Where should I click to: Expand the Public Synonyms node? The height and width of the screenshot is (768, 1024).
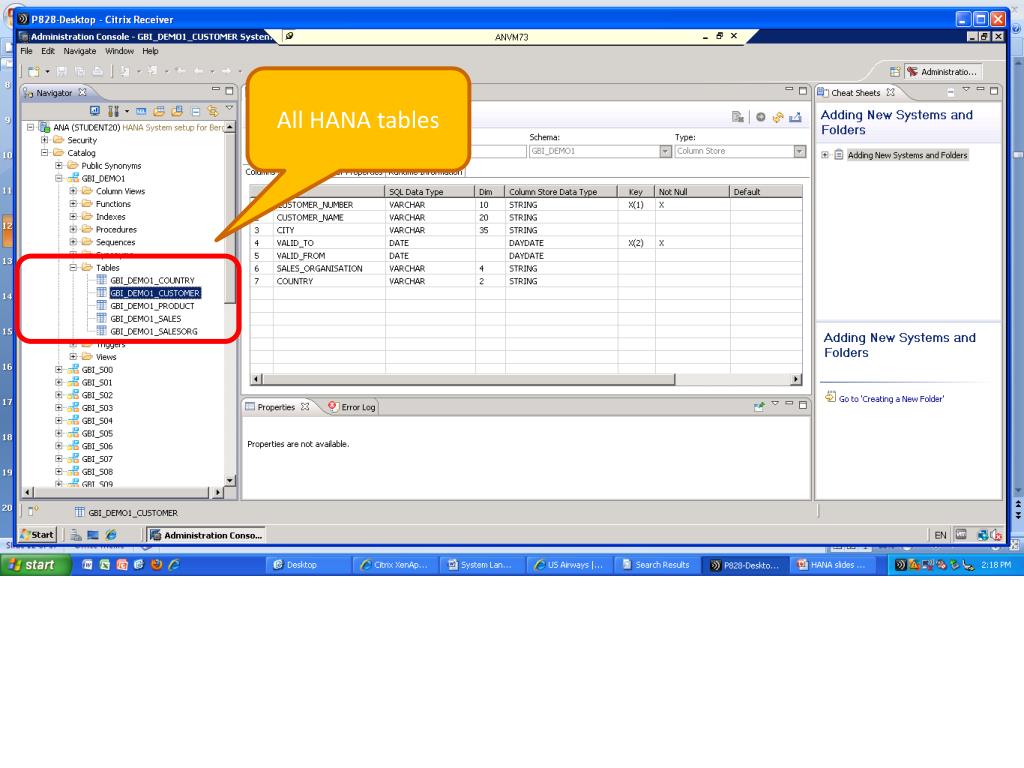click(x=59, y=165)
